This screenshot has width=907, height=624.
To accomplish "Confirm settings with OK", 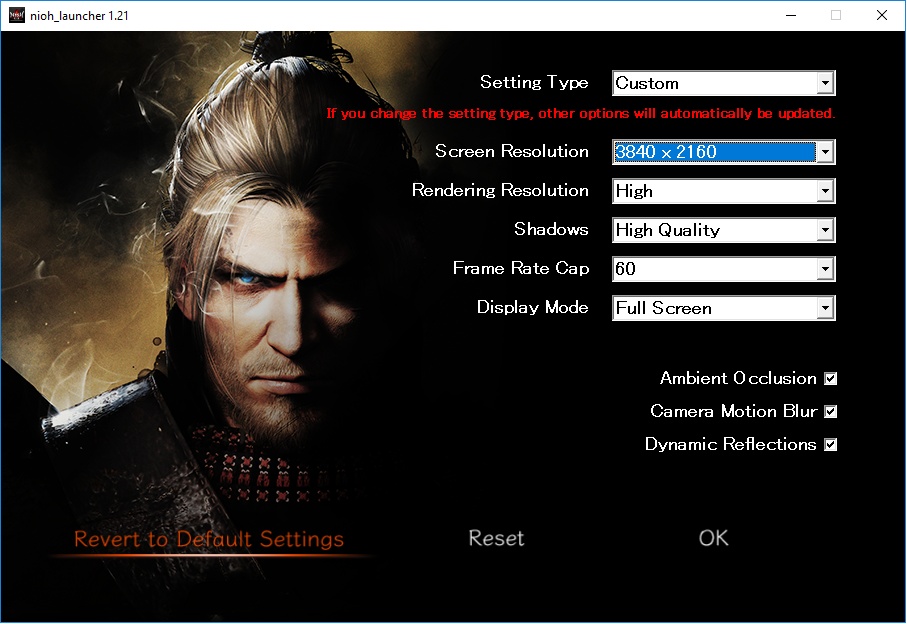I will [x=713, y=538].
